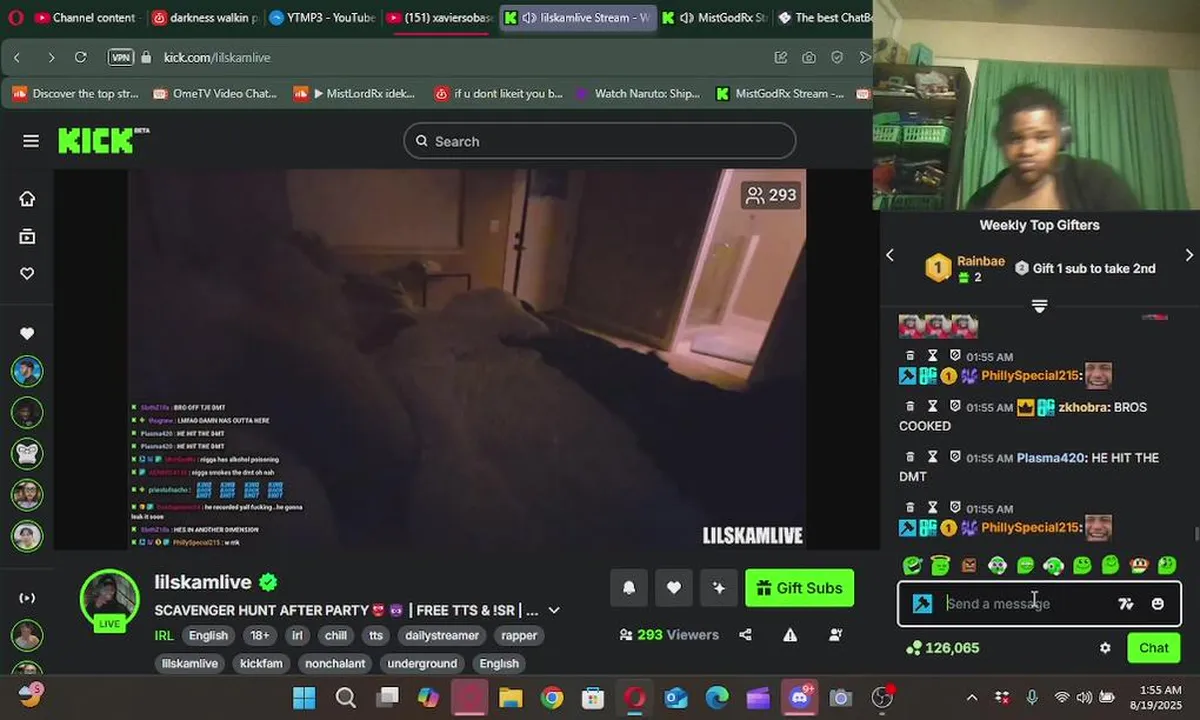Click the moderator hammer badge in message box
The image size is (1200, 720).
[923, 604]
